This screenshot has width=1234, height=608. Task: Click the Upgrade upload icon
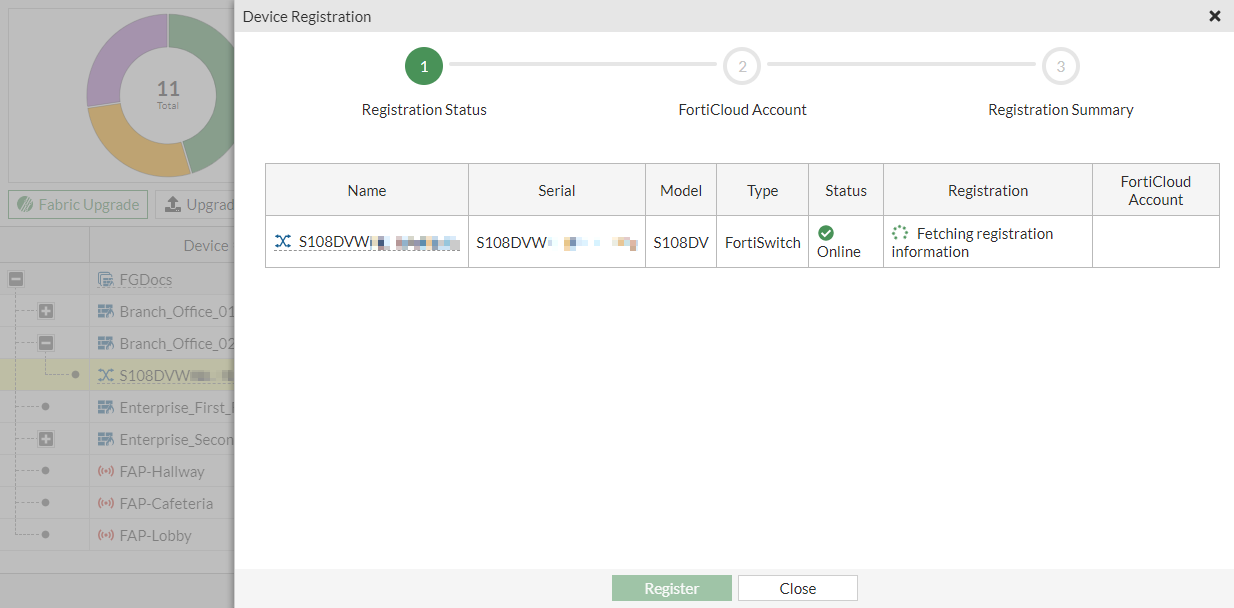(x=173, y=204)
